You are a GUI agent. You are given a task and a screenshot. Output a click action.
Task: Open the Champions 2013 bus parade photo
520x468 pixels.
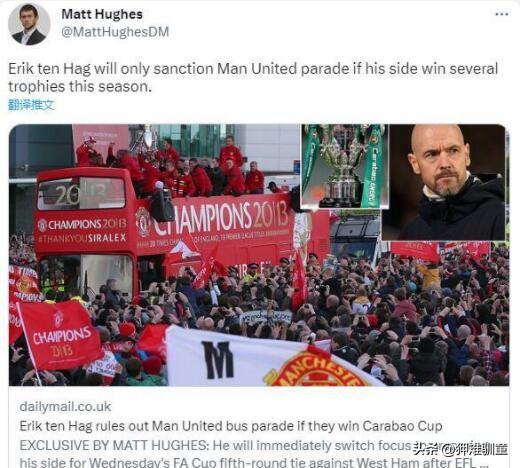click(x=259, y=255)
